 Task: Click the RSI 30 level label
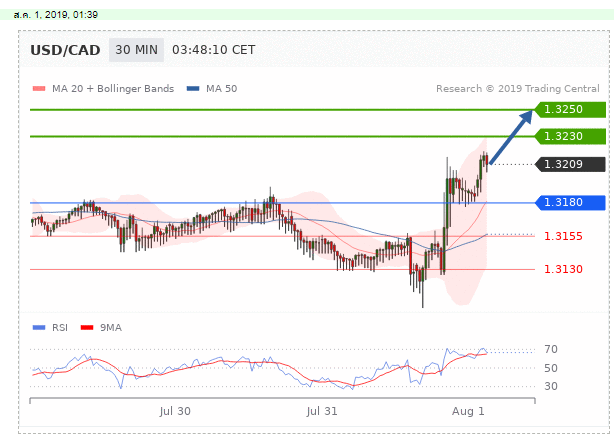click(x=551, y=386)
